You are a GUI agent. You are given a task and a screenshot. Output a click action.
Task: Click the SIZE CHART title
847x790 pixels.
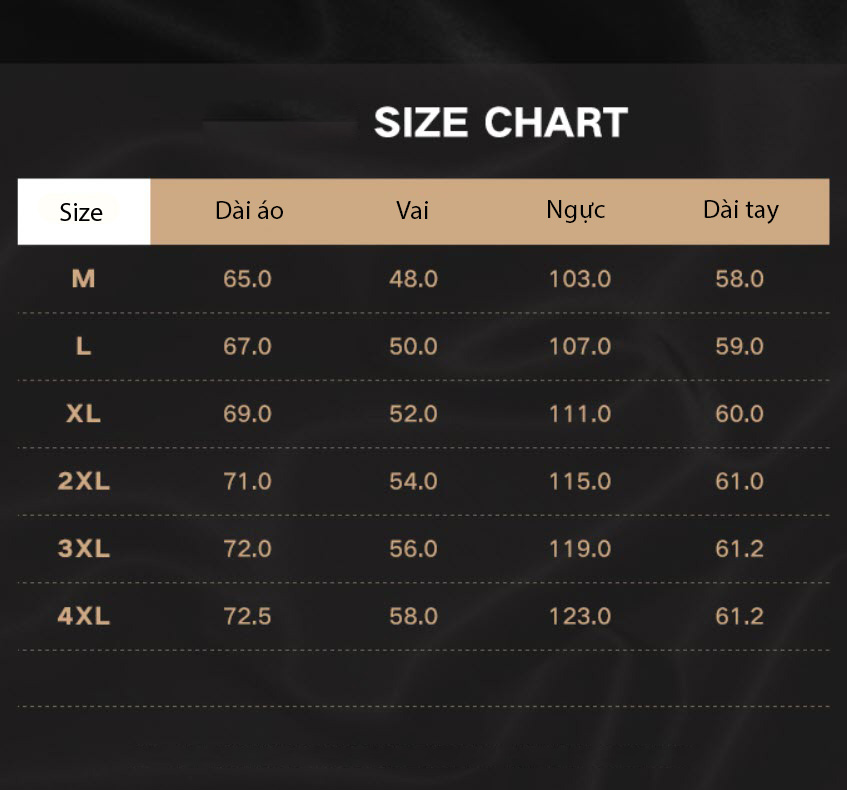pos(501,123)
